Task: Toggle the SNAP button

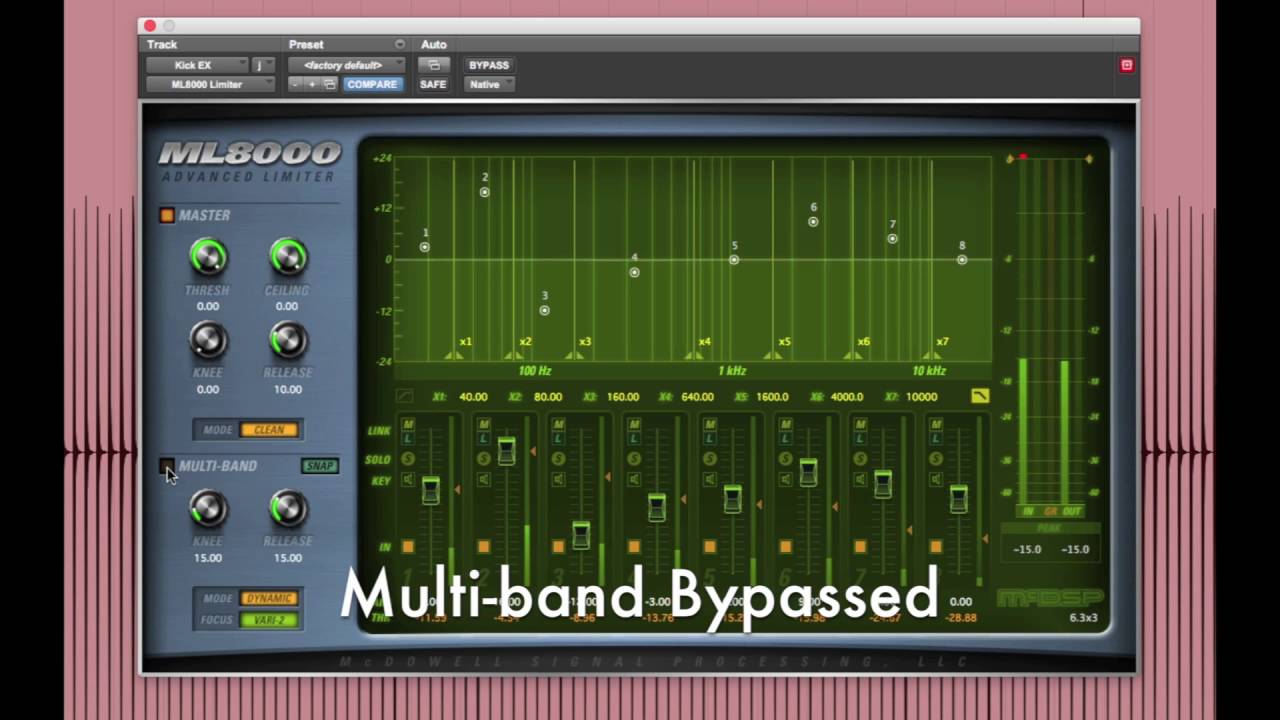Action: click(x=320, y=466)
